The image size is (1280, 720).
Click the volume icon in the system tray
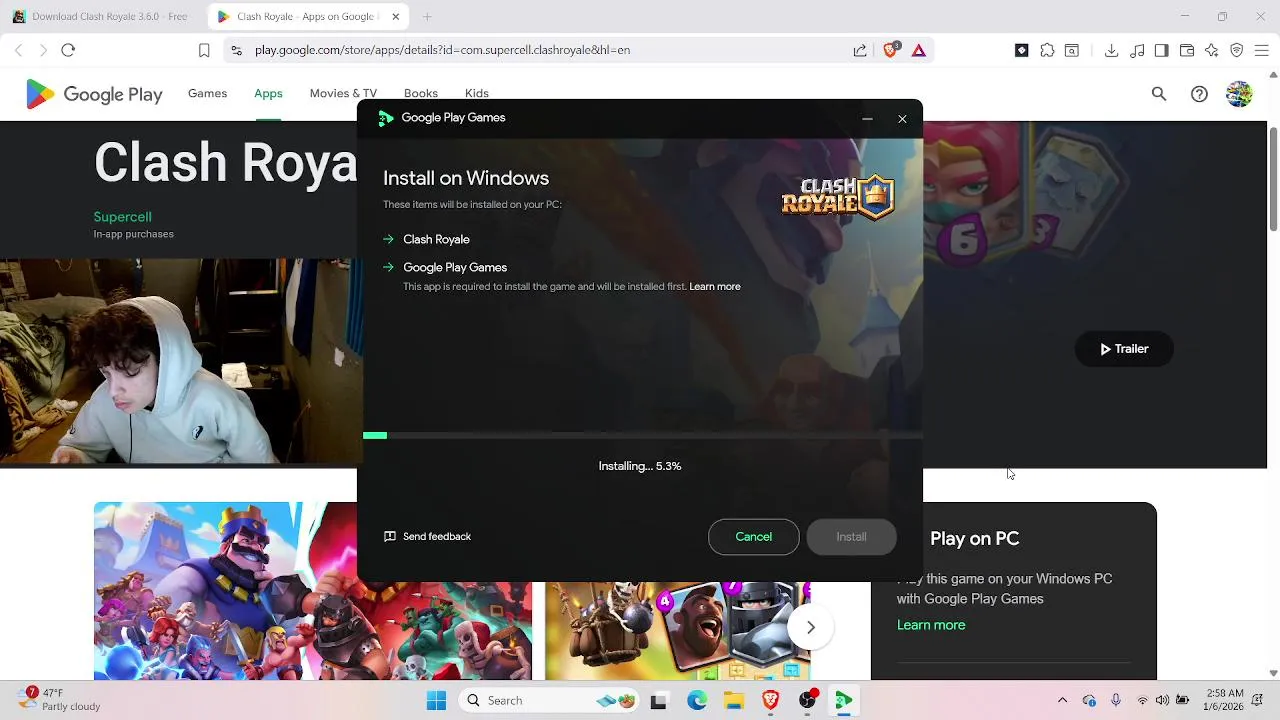[1162, 701]
